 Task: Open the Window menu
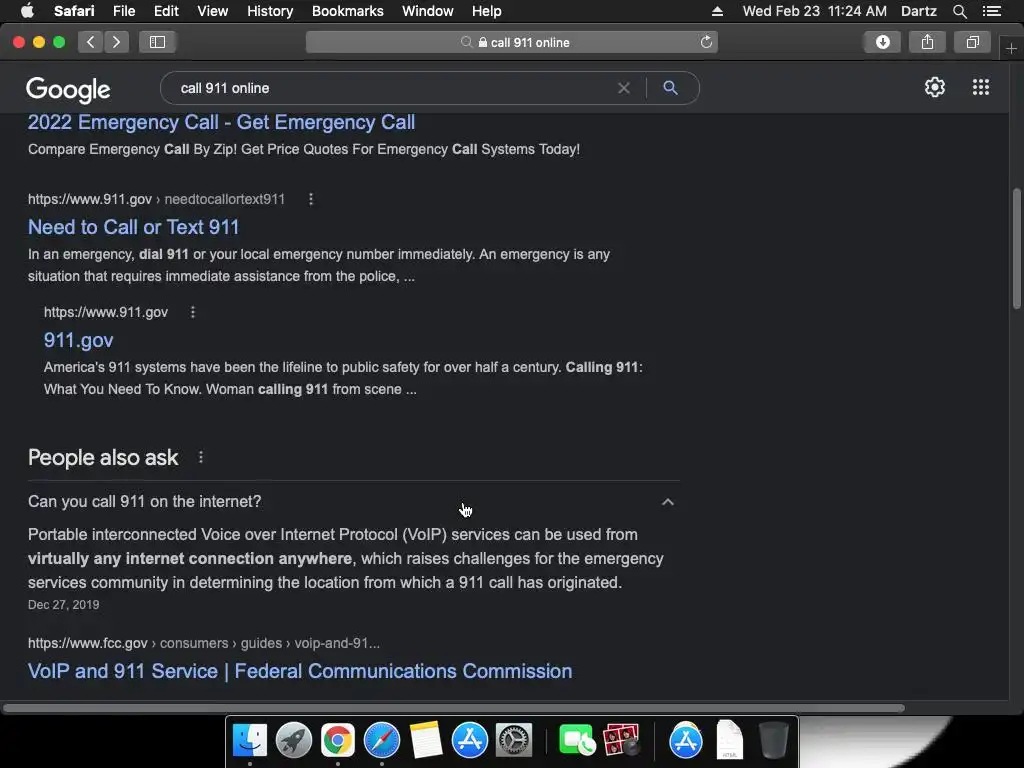coord(427,11)
